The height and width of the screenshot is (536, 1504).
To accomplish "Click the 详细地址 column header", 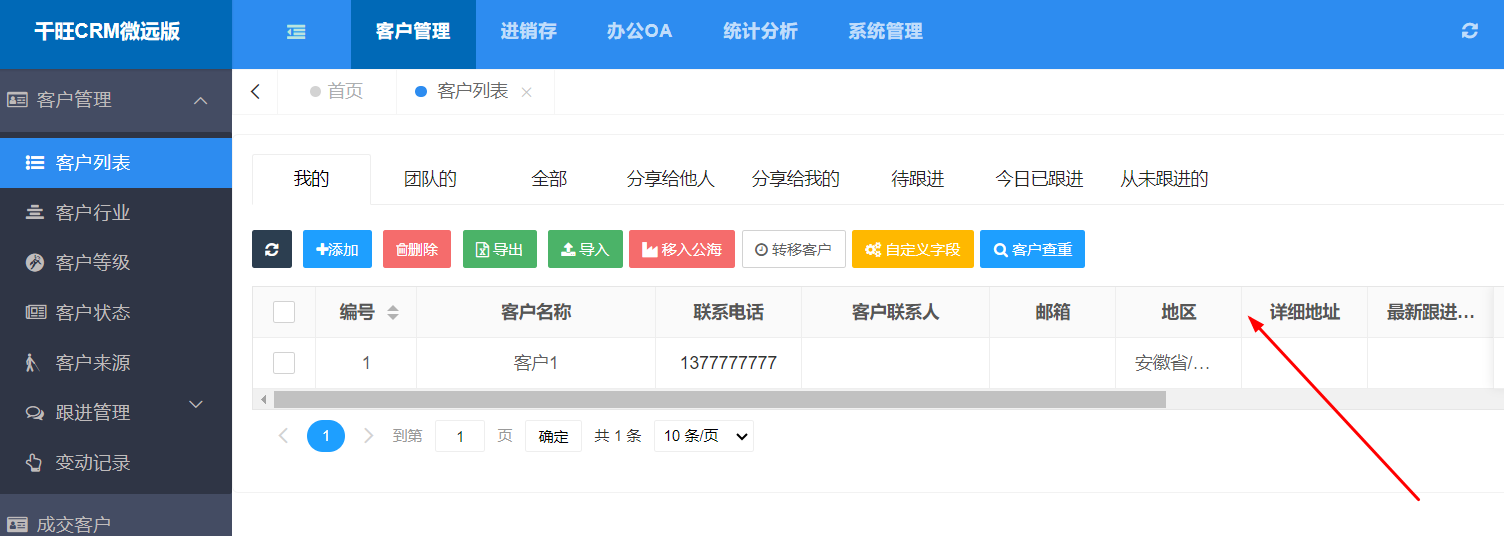I will pos(1304,312).
